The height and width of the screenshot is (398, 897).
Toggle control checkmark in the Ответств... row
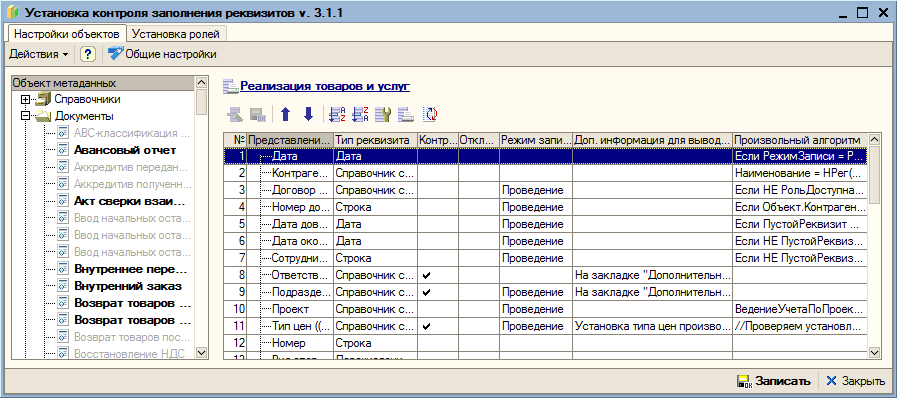coord(426,276)
